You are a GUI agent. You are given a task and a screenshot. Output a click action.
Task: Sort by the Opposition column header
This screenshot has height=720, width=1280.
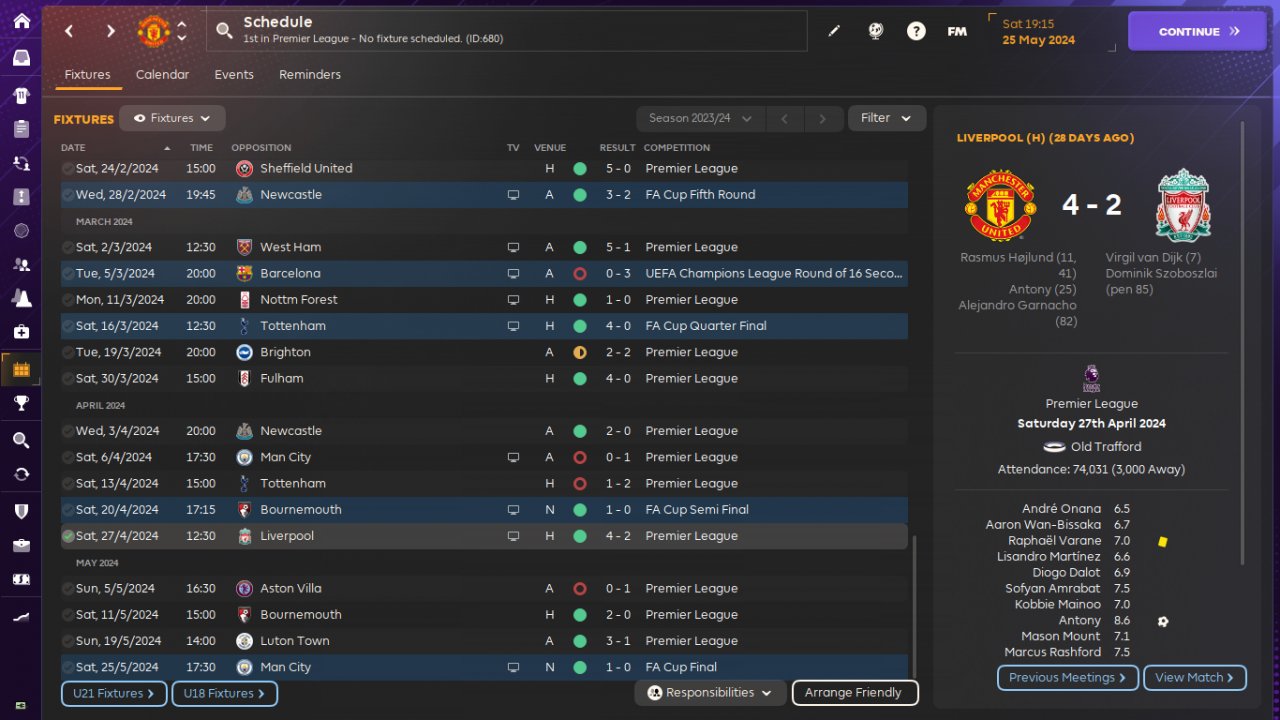(261, 148)
